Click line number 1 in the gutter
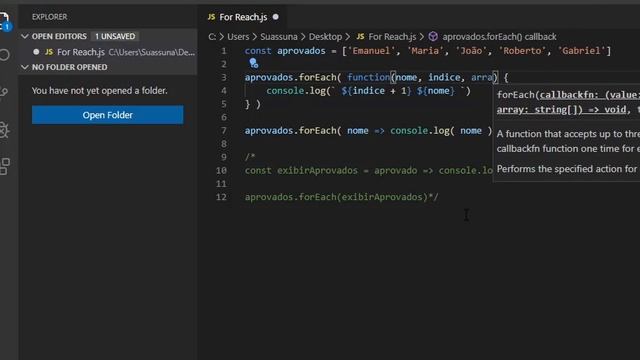Image resolution: width=640 pixels, height=360 pixels. [x=223, y=51]
